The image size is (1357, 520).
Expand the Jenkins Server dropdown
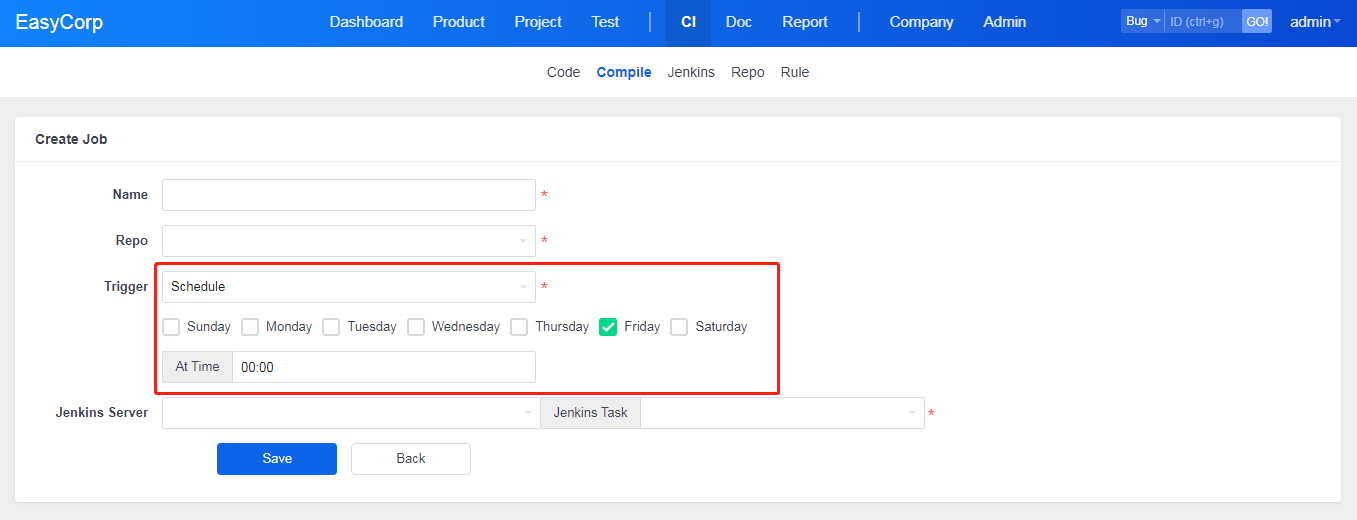pyautogui.click(x=350, y=413)
